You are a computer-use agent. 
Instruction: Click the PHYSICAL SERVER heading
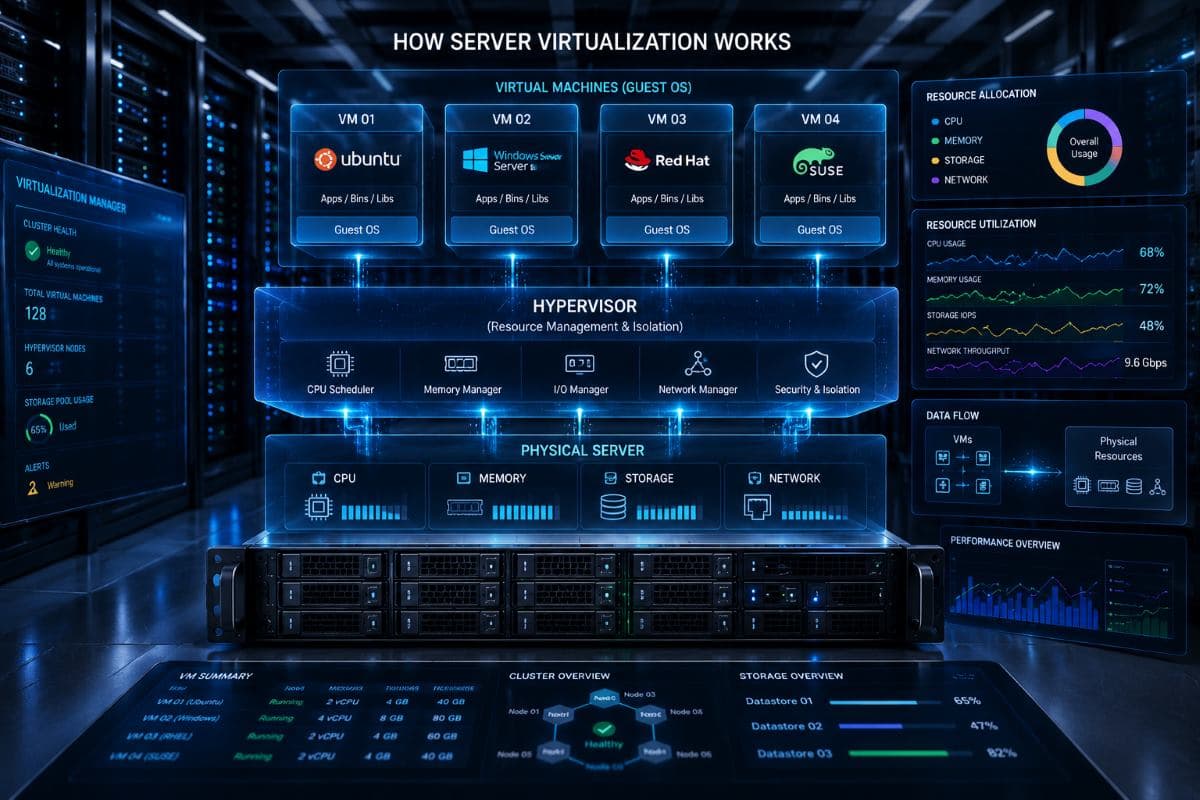coord(582,450)
